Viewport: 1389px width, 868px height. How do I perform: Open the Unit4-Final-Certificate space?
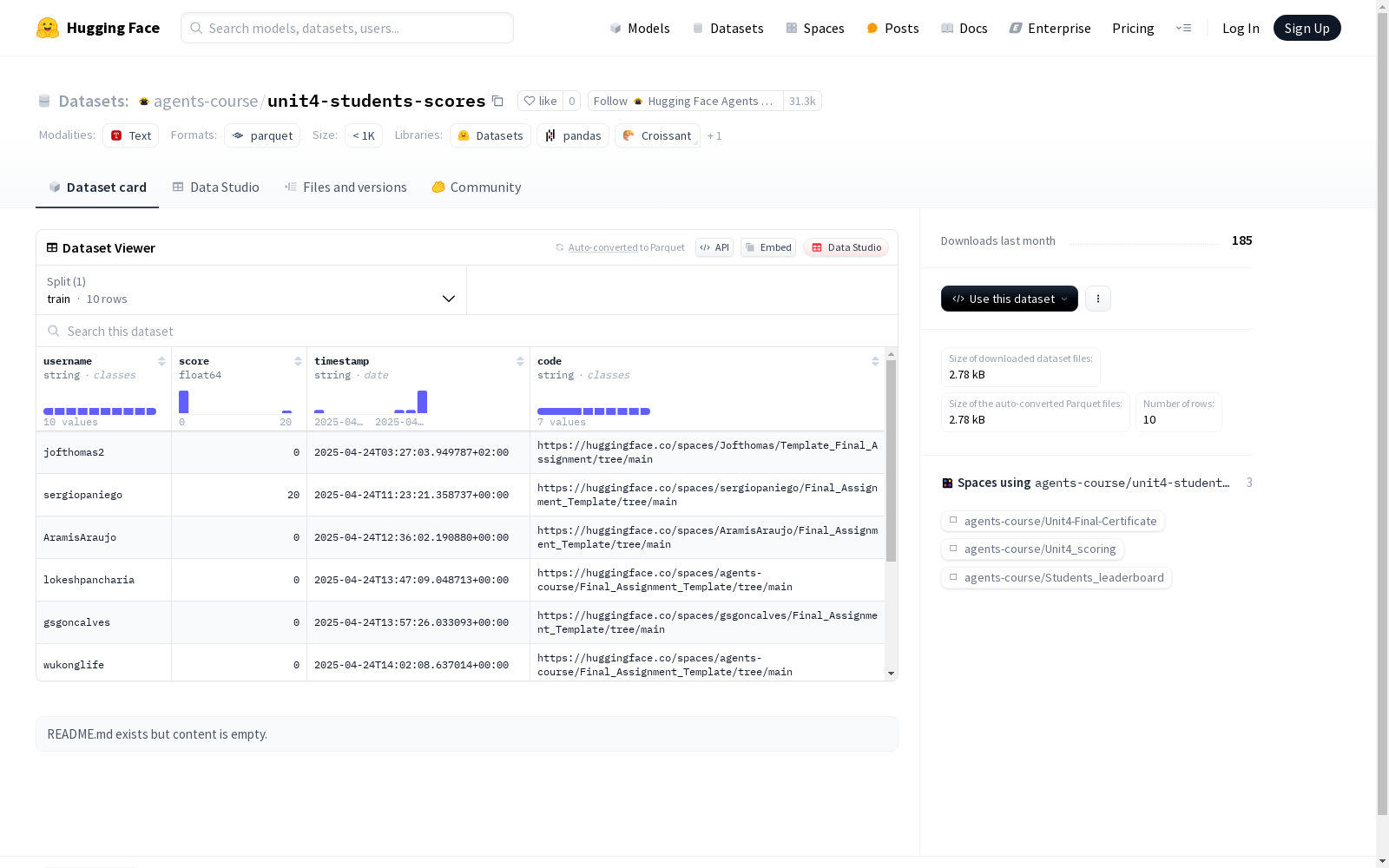point(1053,521)
